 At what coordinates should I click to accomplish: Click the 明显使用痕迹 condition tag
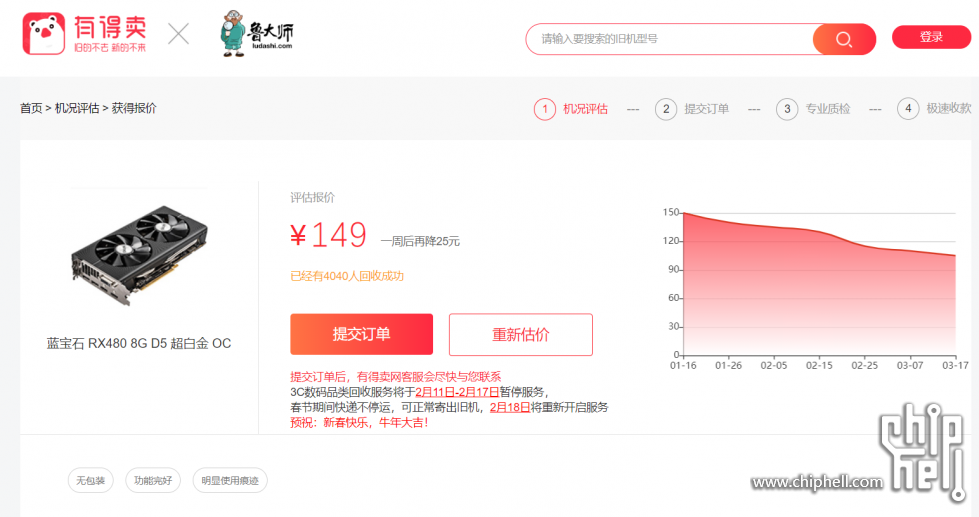[x=230, y=480]
